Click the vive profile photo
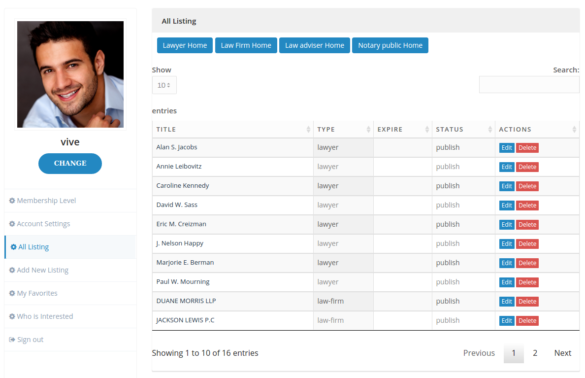Viewport: 585px width, 378px height. [x=70, y=75]
